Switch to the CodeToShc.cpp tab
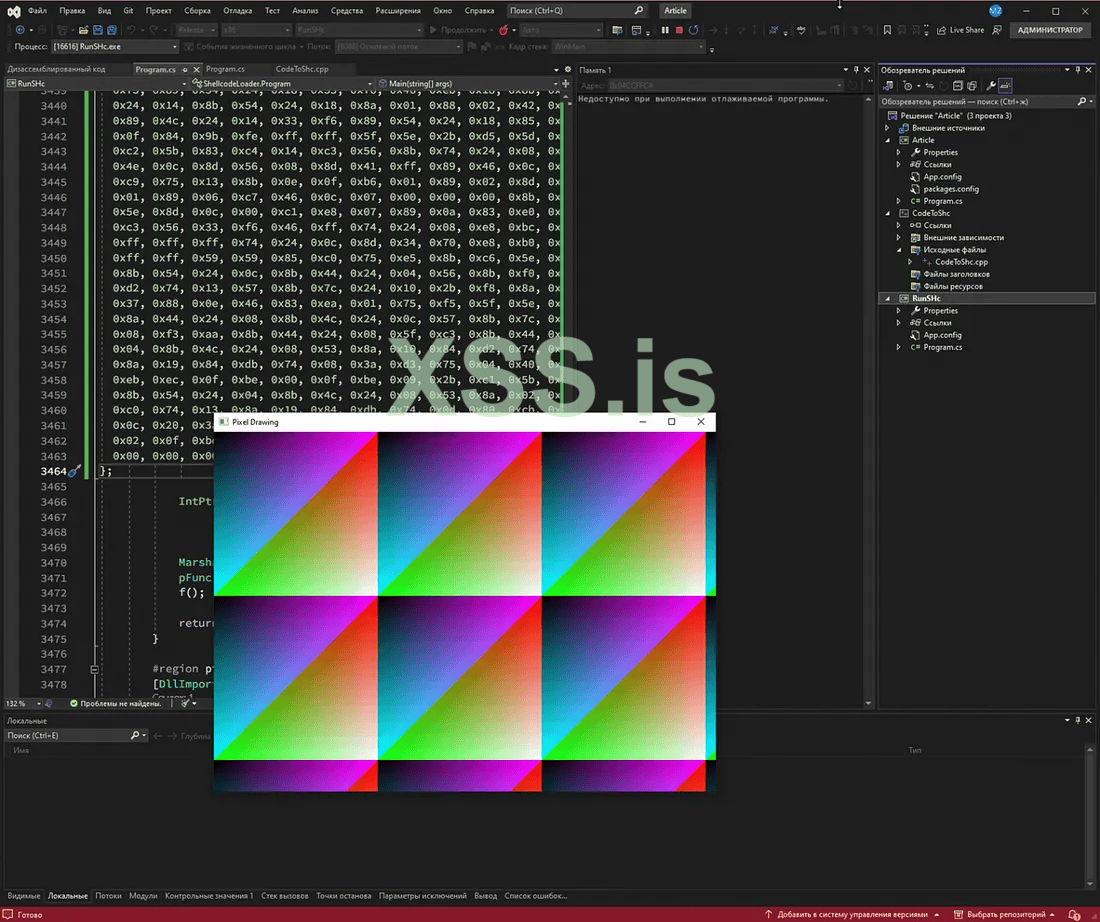The height and width of the screenshot is (922, 1100). pos(301,69)
